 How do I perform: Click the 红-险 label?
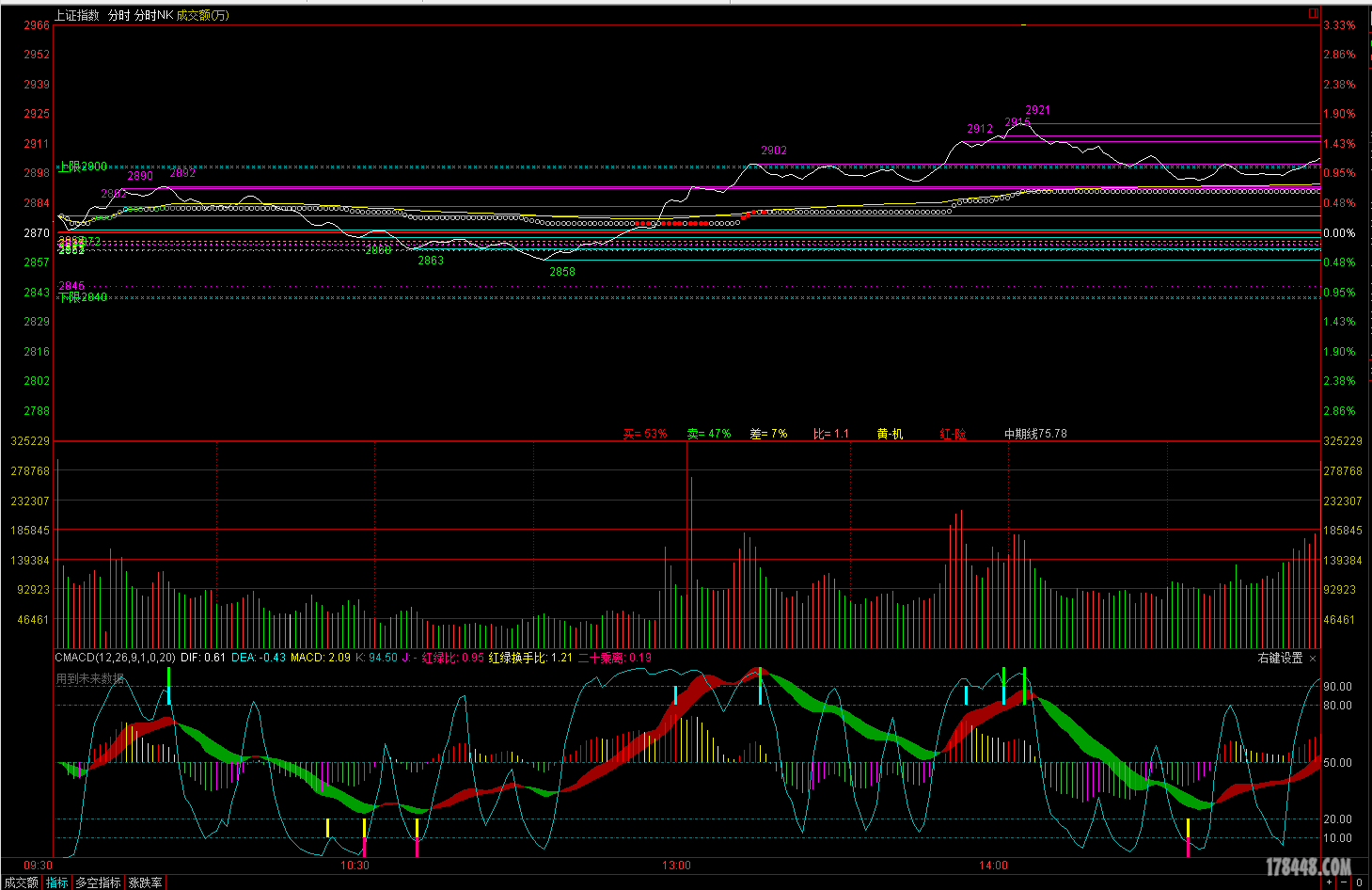(x=953, y=434)
